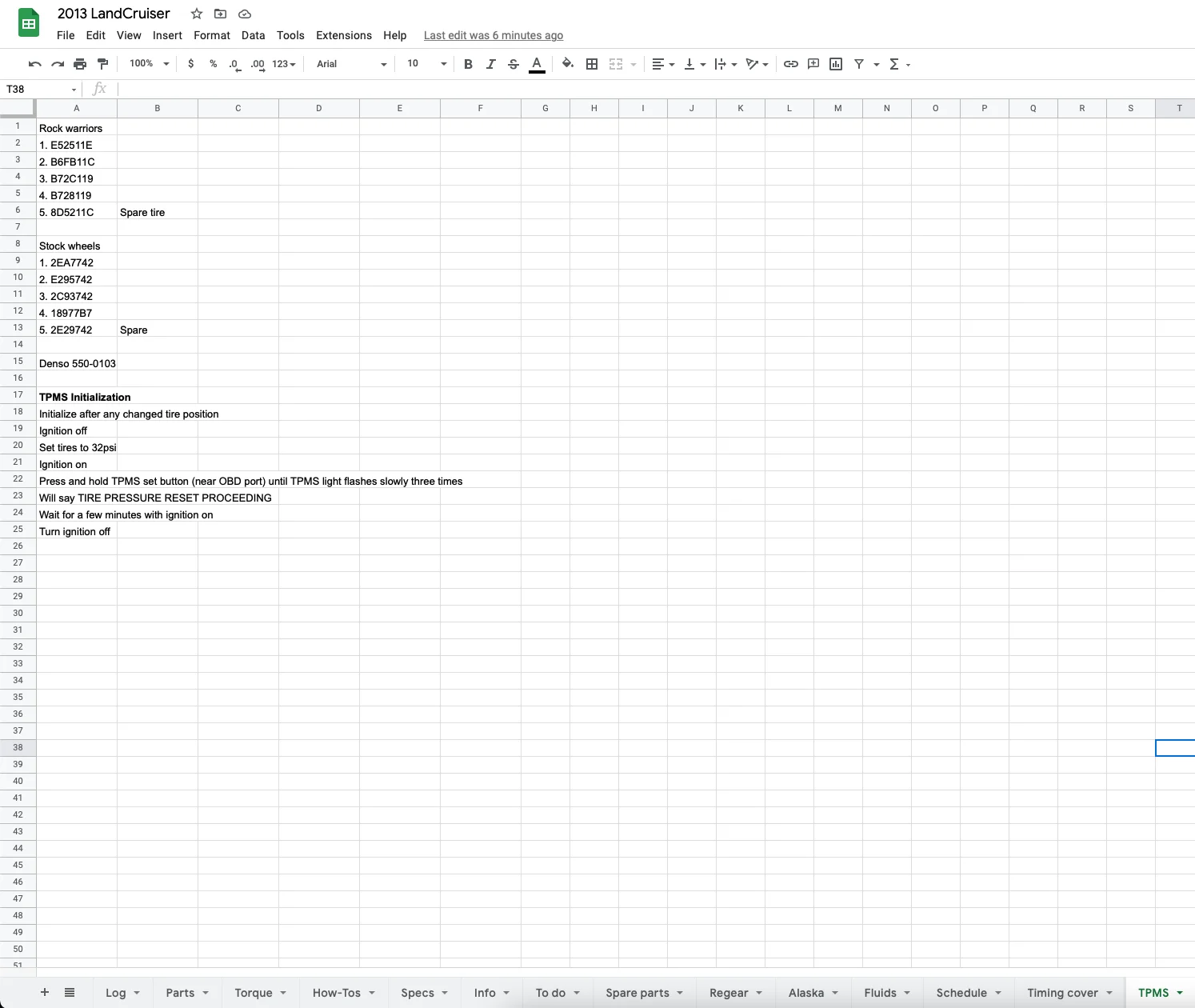Toggle strikethrough formatting
Screen dimensions: 1195x1008
pos(514,64)
